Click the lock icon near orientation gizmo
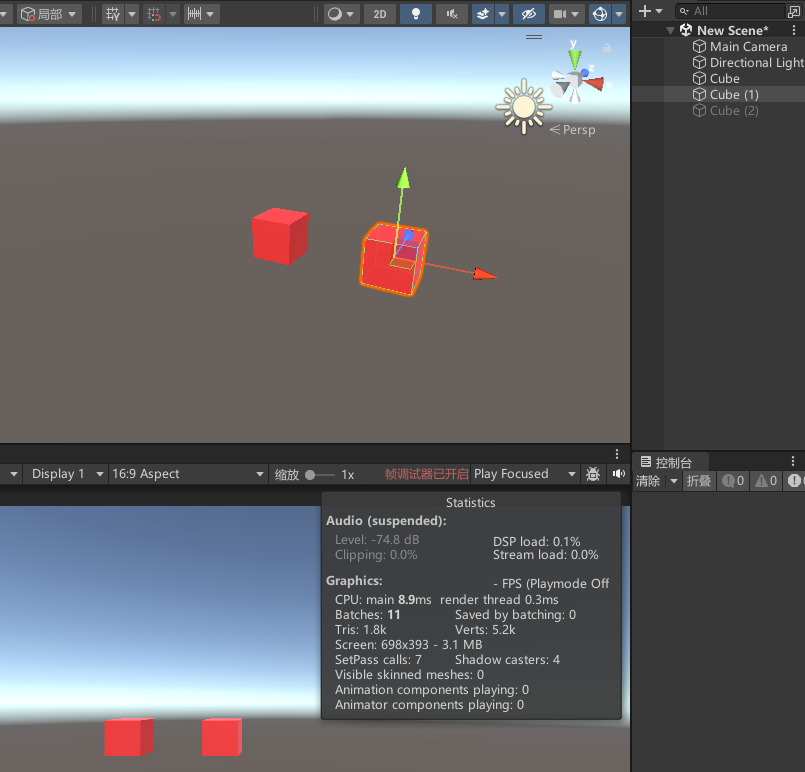Image resolution: width=805 pixels, height=772 pixels. 607,47
